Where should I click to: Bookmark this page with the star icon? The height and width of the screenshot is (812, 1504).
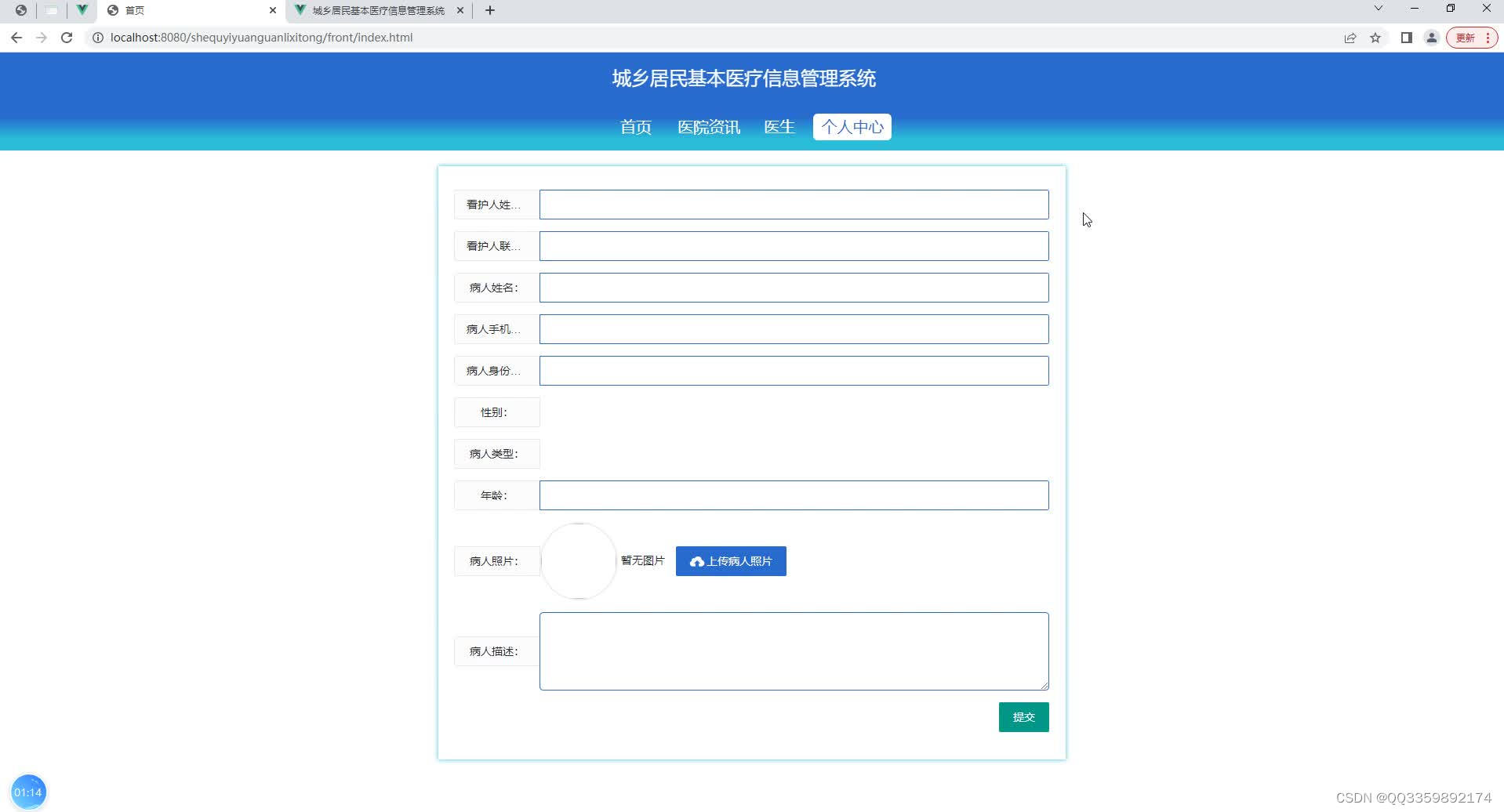[1375, 38]
